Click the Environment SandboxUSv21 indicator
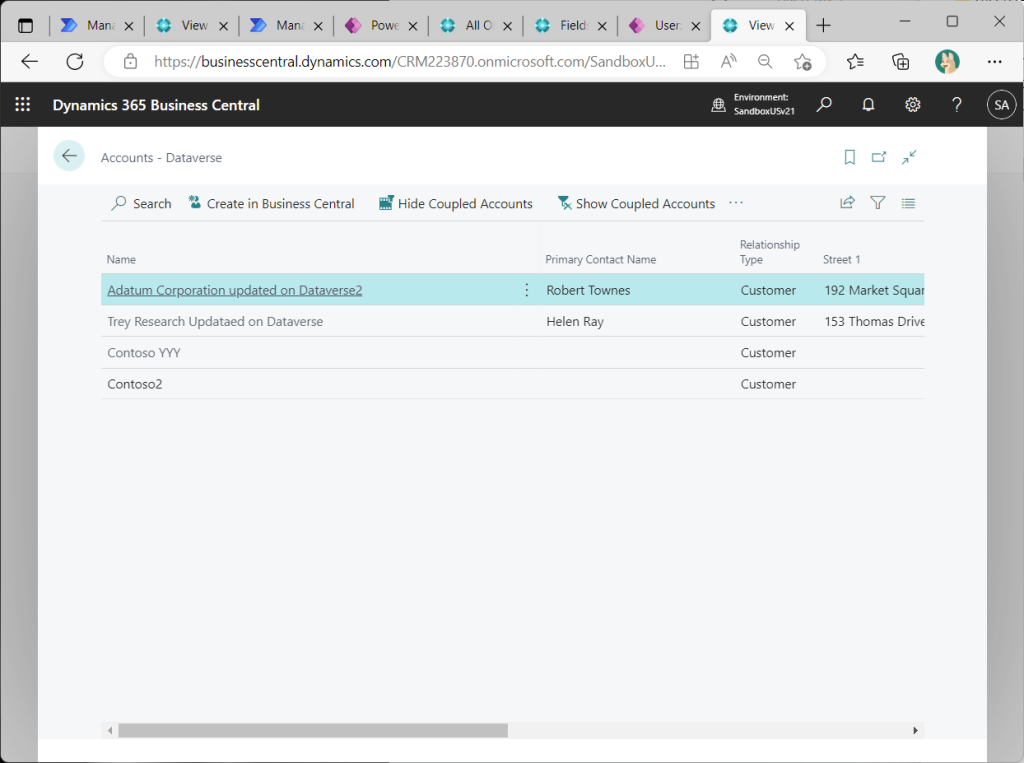The image size is (1024, 763). pos(753,105)
